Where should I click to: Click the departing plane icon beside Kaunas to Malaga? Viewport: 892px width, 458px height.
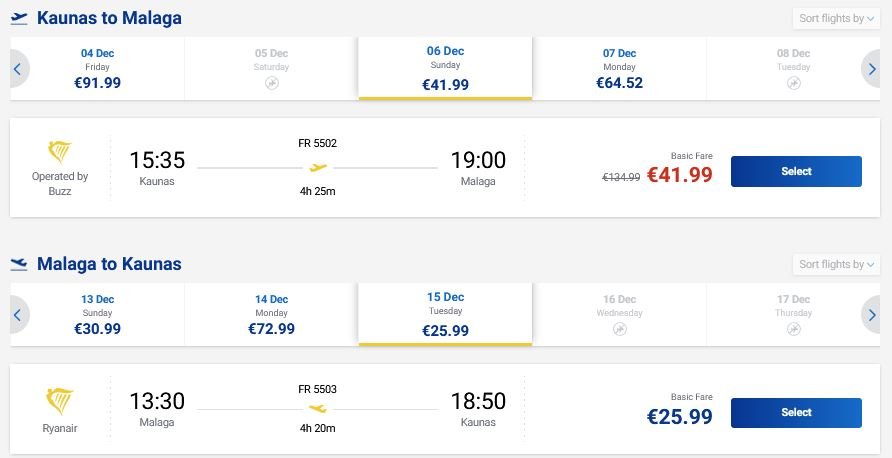click(x=19, y=18)
